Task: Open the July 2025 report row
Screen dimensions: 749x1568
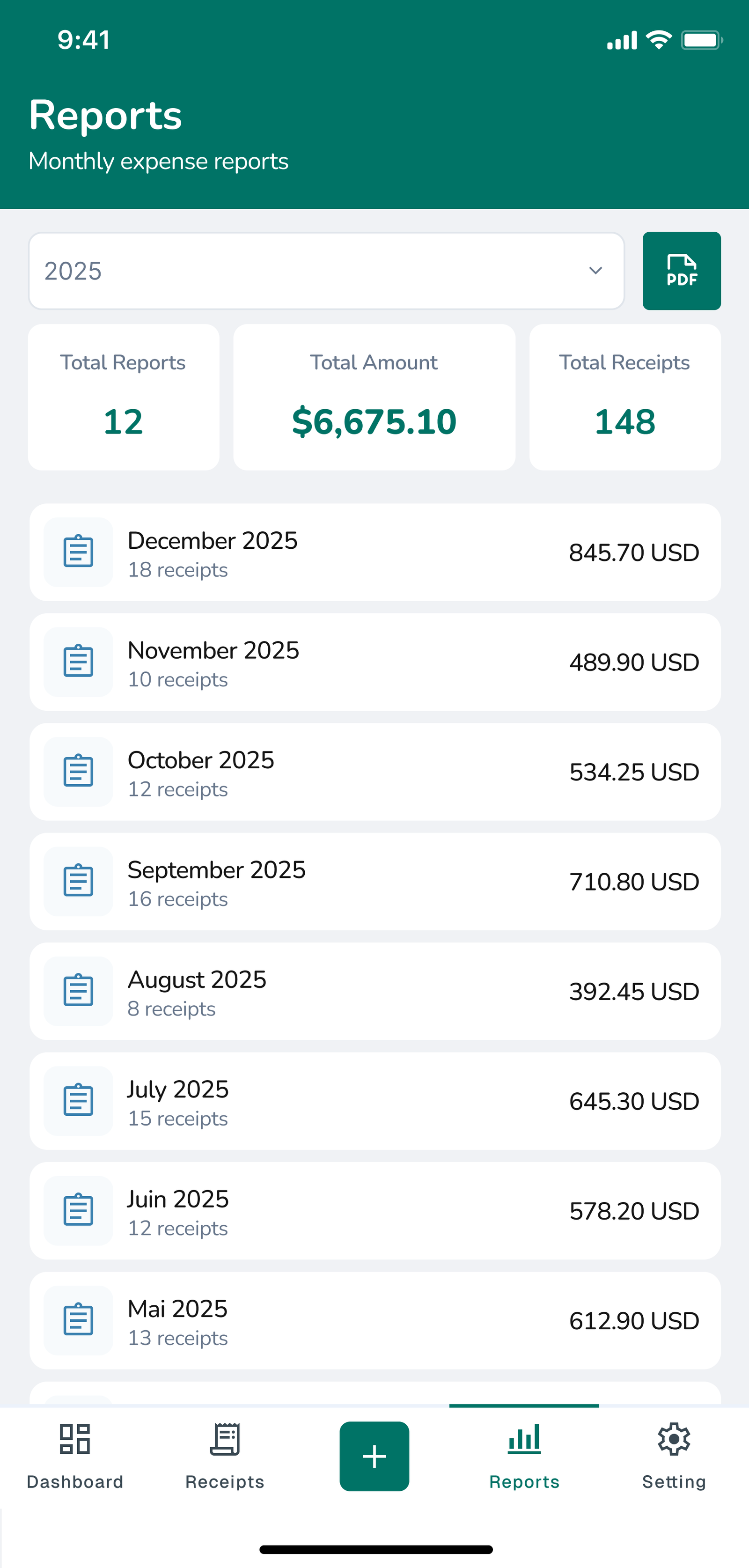Action: pyautogui.click(x=375, y=1101)
